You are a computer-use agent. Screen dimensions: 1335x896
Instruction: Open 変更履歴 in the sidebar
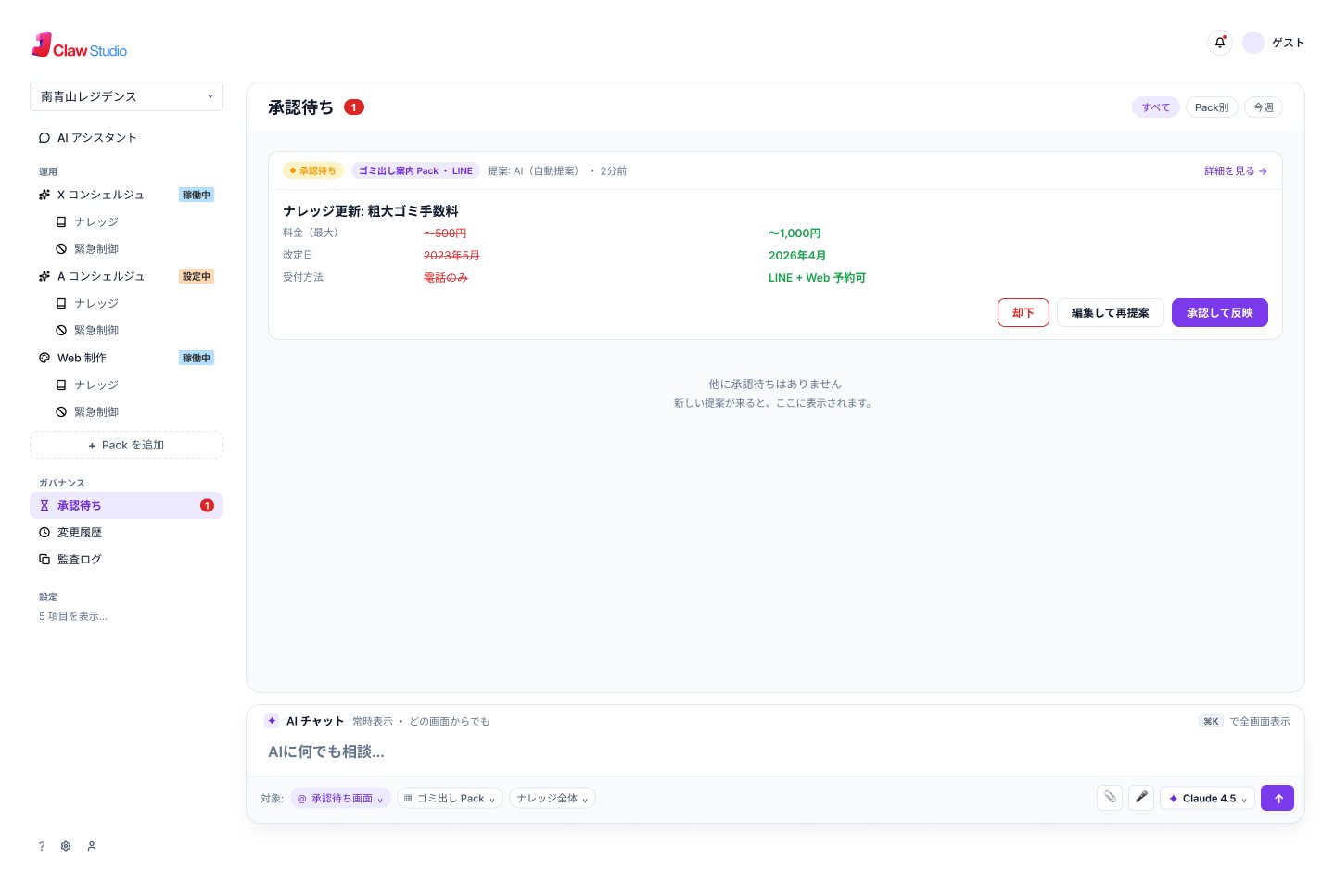[126, 533]
